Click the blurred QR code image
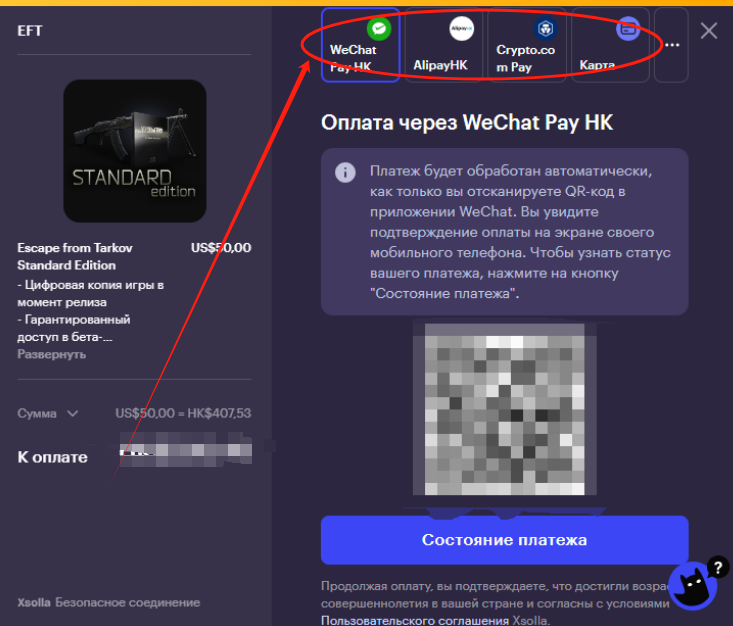 point(504,409)
